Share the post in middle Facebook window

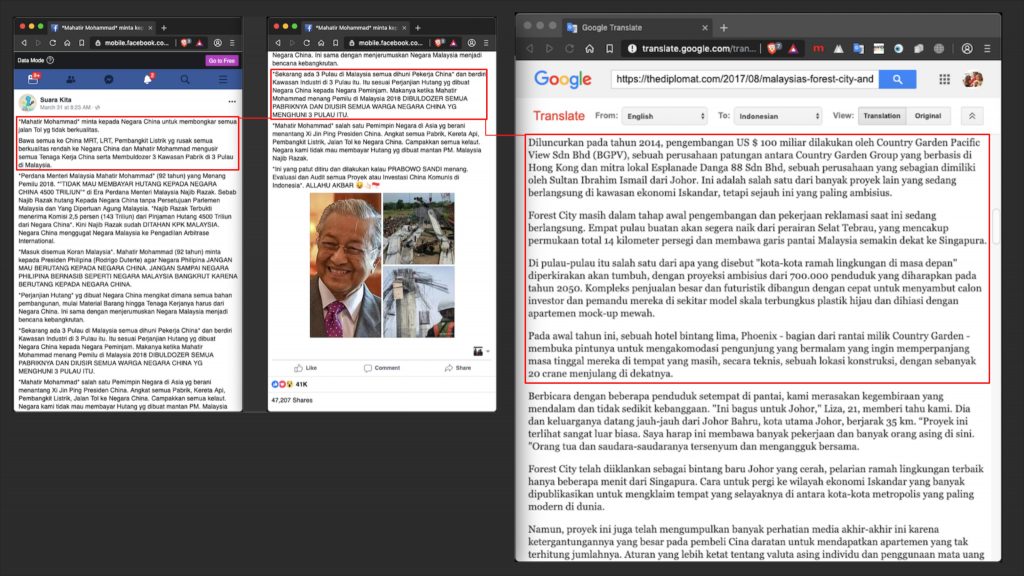(x=458, y=368)
